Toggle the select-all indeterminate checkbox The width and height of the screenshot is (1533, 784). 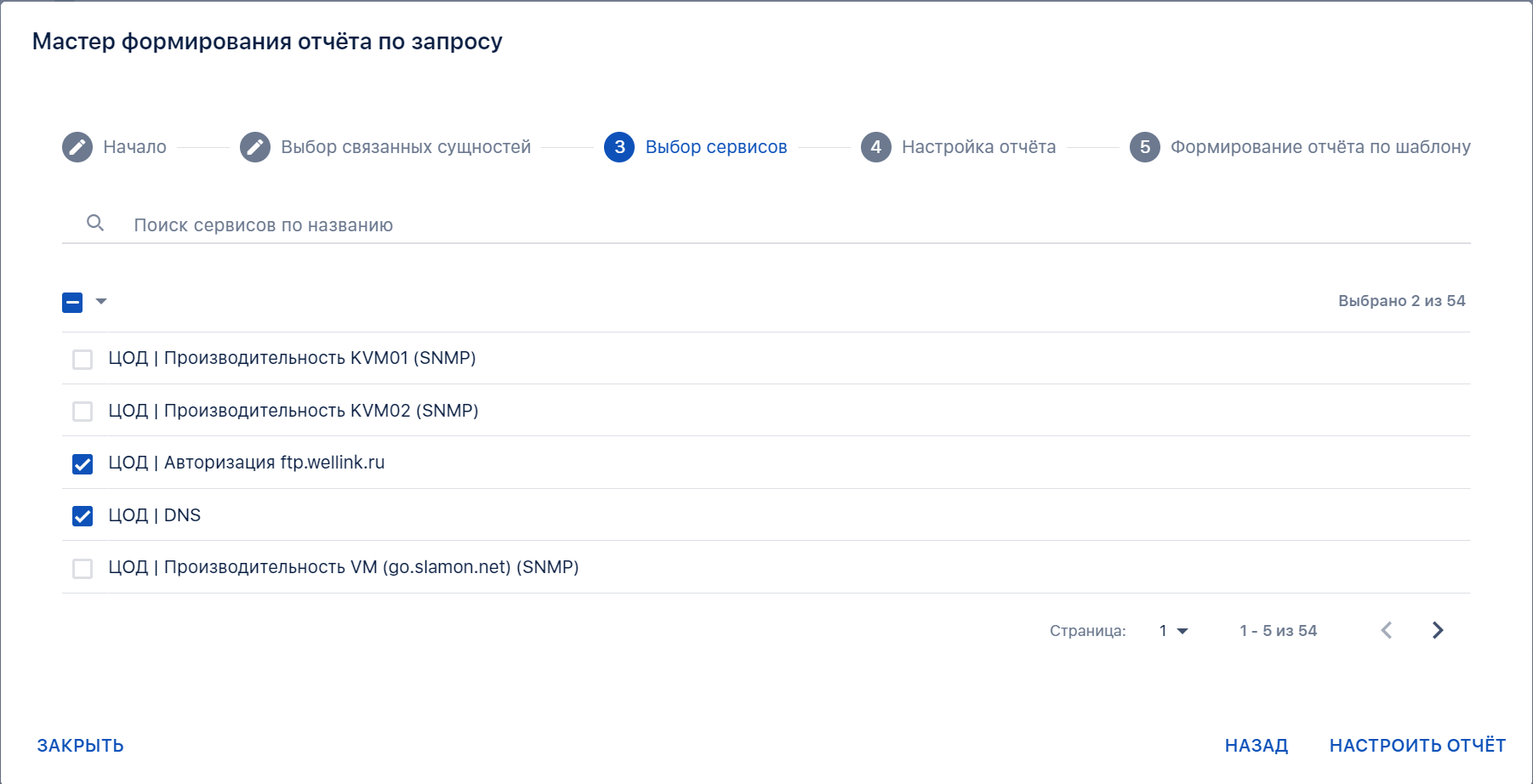point(72,302)
